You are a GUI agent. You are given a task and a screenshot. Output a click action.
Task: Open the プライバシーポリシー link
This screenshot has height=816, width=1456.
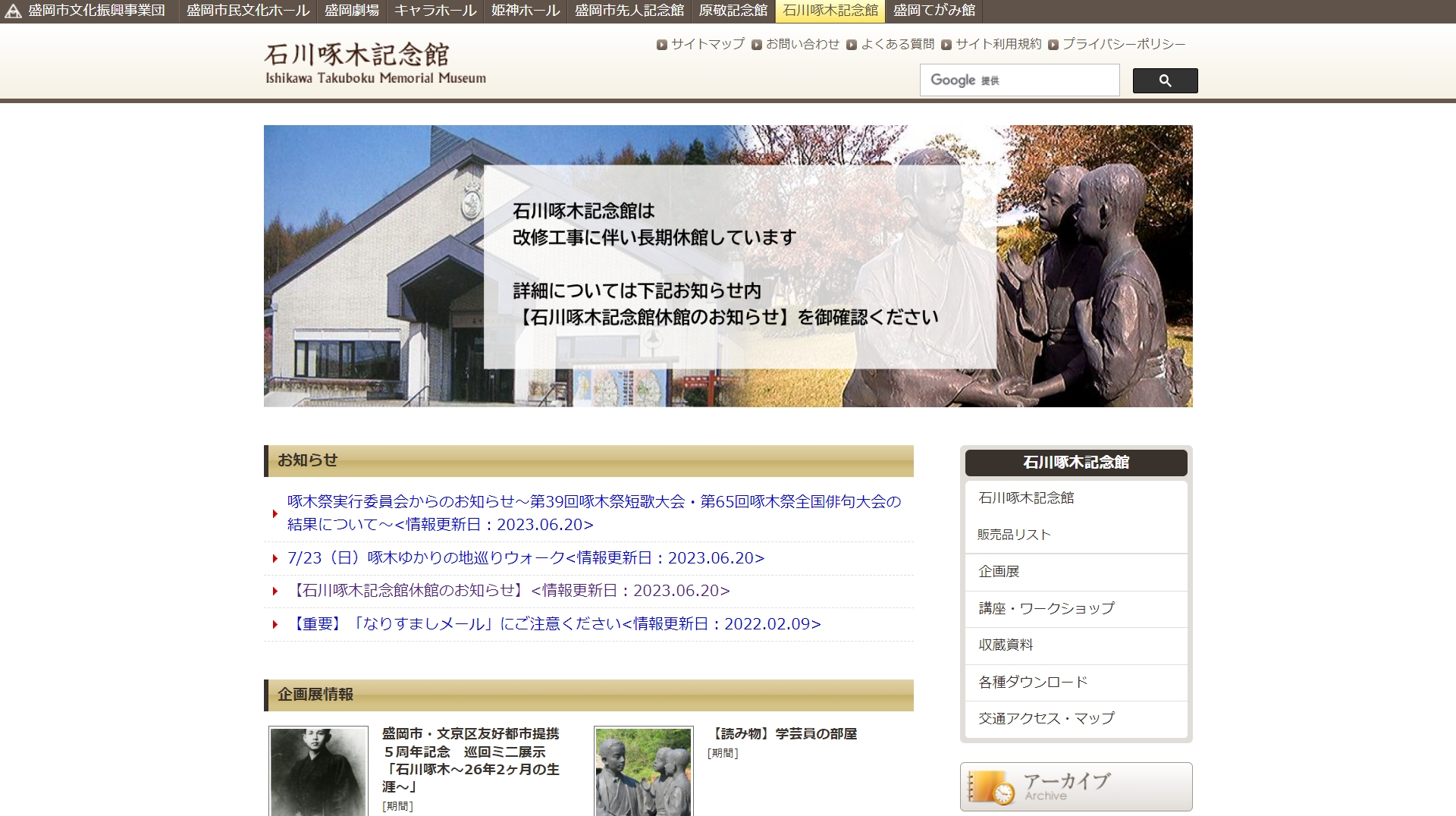pos(1124,44)
